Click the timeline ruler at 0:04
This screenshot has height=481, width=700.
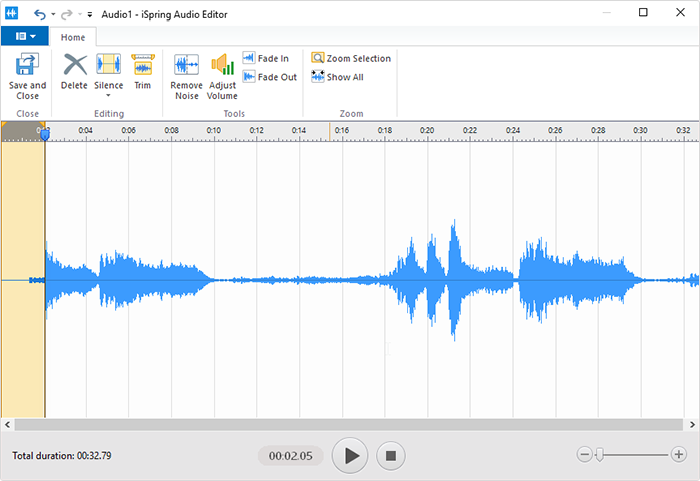(85, 130)
